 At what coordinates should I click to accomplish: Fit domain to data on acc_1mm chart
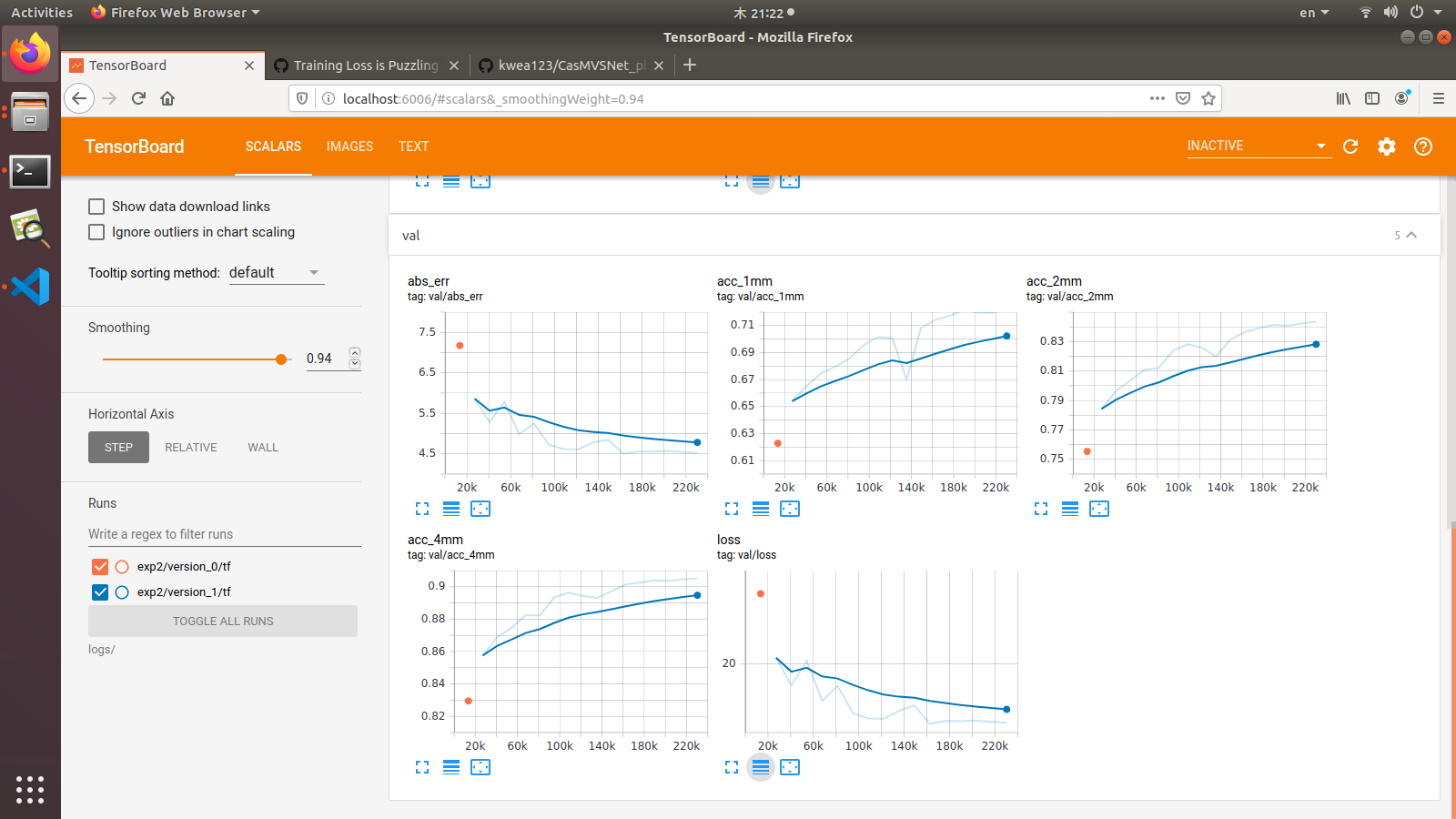790,509
